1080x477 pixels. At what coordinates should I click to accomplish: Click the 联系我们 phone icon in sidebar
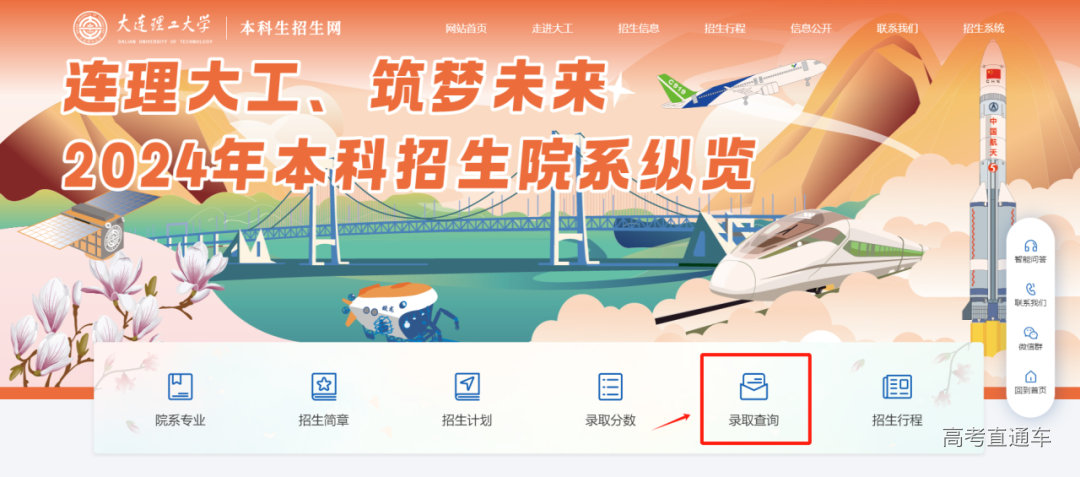1030,289
